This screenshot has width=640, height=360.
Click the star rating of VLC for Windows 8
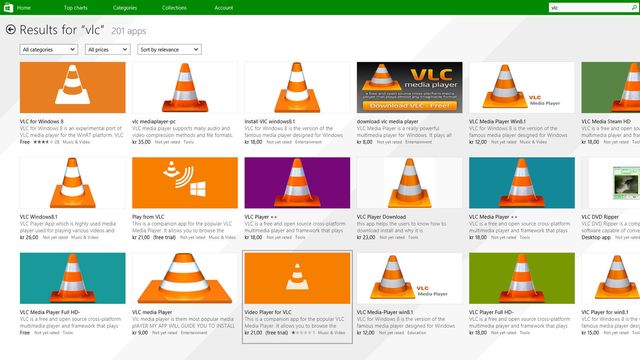click(x=43, y=142)
